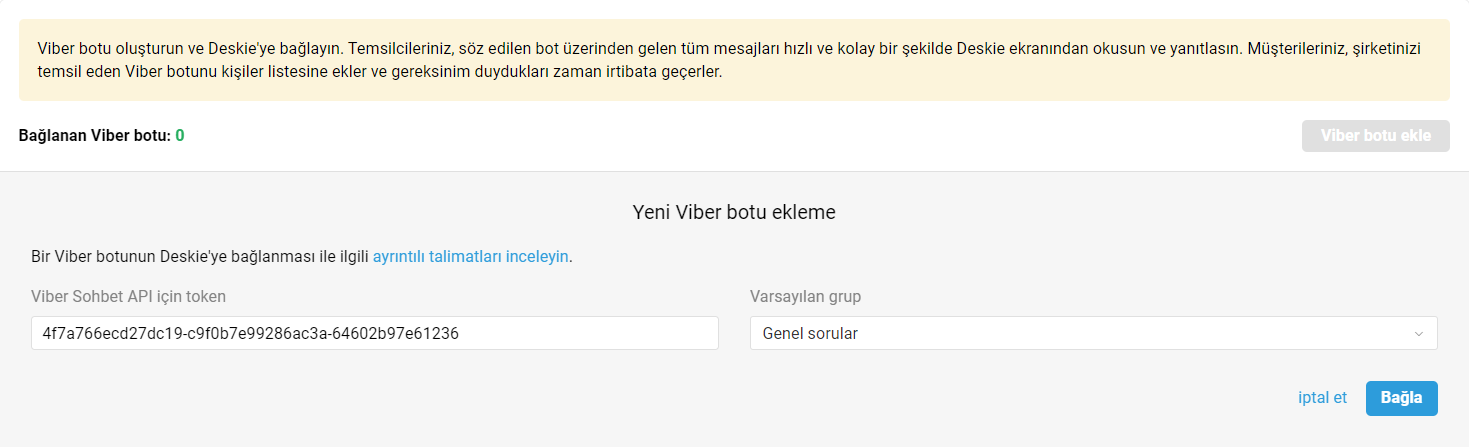Click the Viber Sohbet API için token label
Screen dimensions: 1469x447
pos(129,296)
